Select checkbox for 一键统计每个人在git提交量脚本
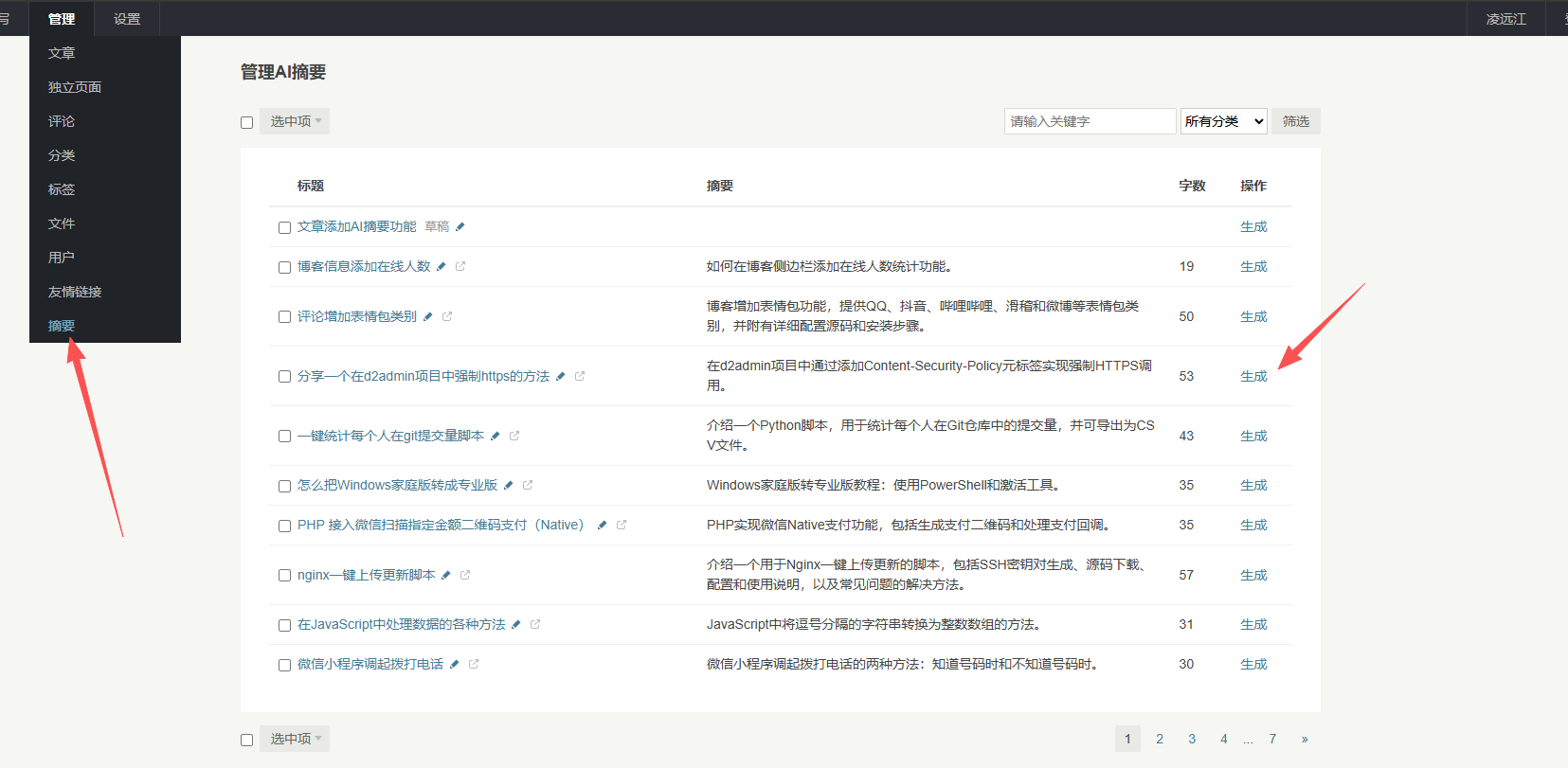The image size is (1568, 768). (x=284, y=436)
